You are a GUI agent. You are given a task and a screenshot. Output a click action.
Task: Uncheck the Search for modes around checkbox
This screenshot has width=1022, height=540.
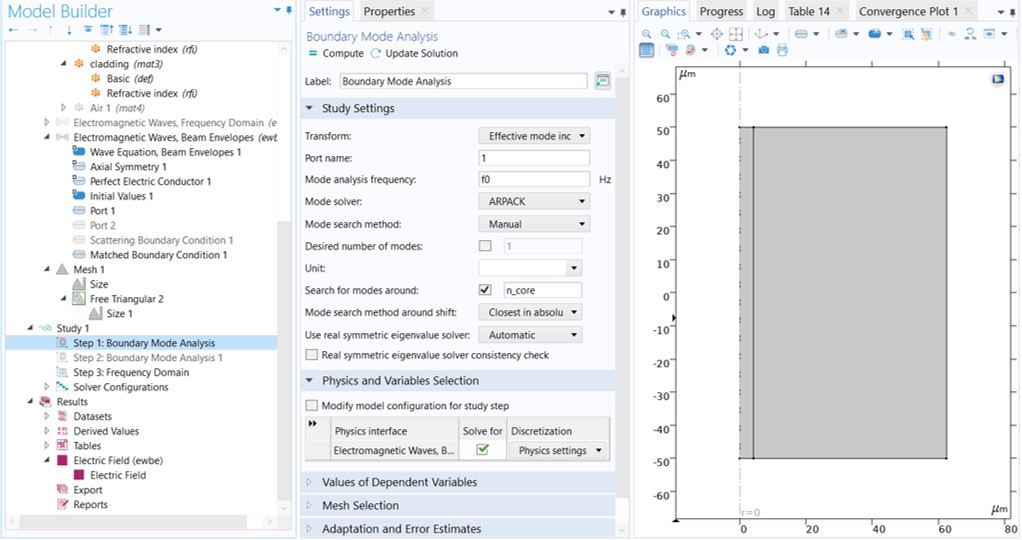(x=486, y=290)
